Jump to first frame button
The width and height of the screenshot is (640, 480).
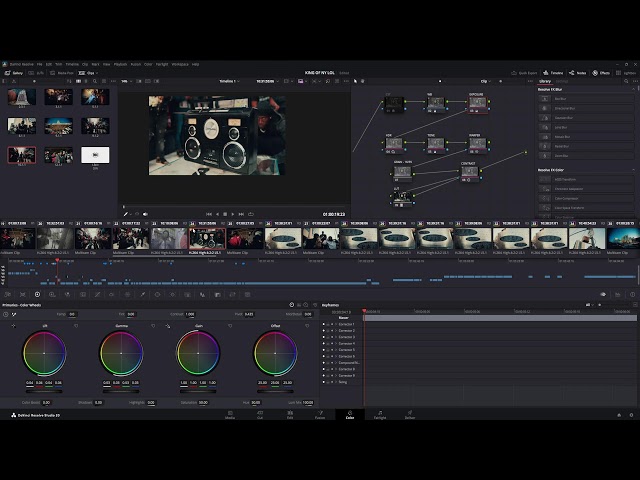coord(209,214)
